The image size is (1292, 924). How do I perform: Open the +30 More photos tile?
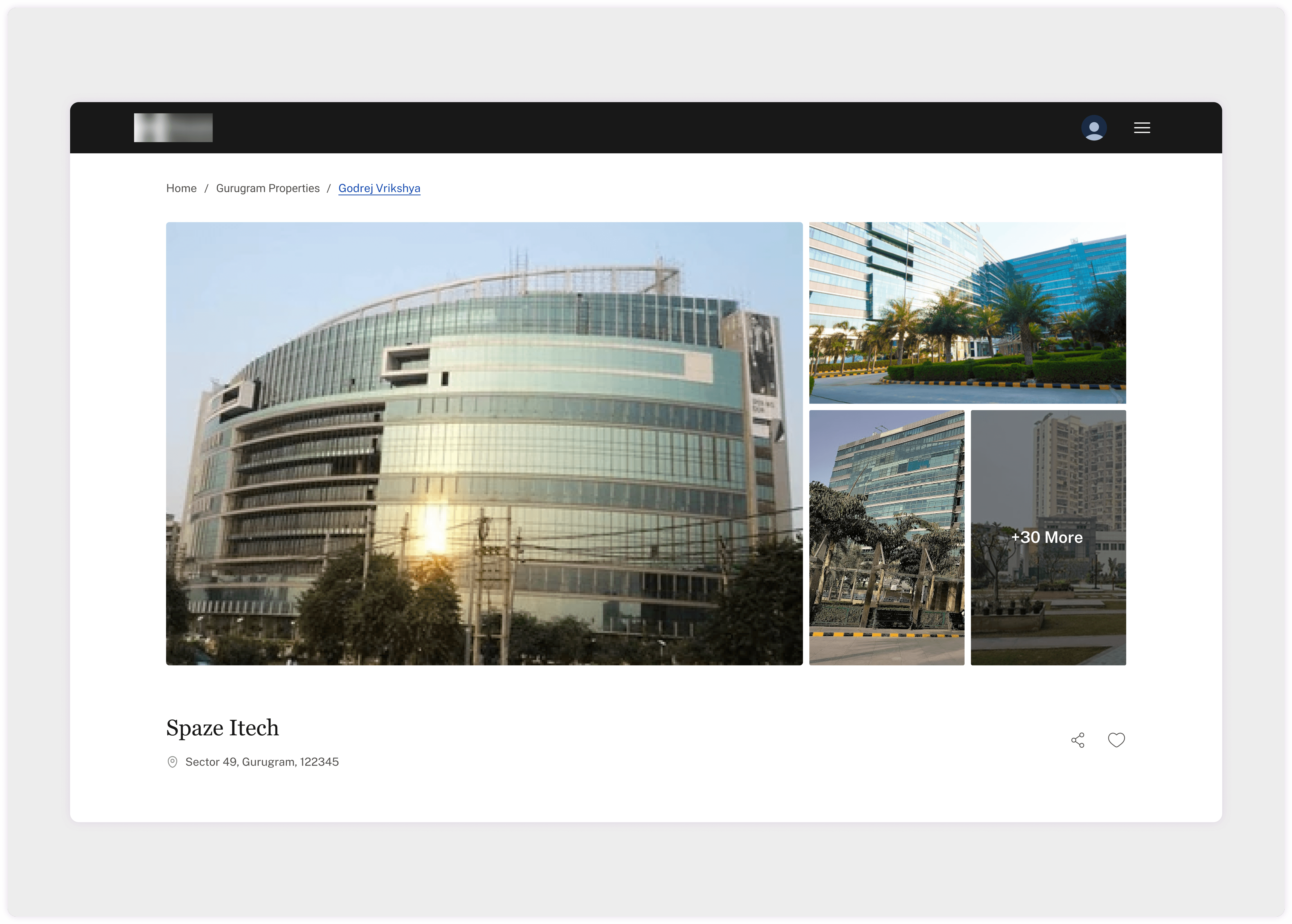click(1048, 538)
